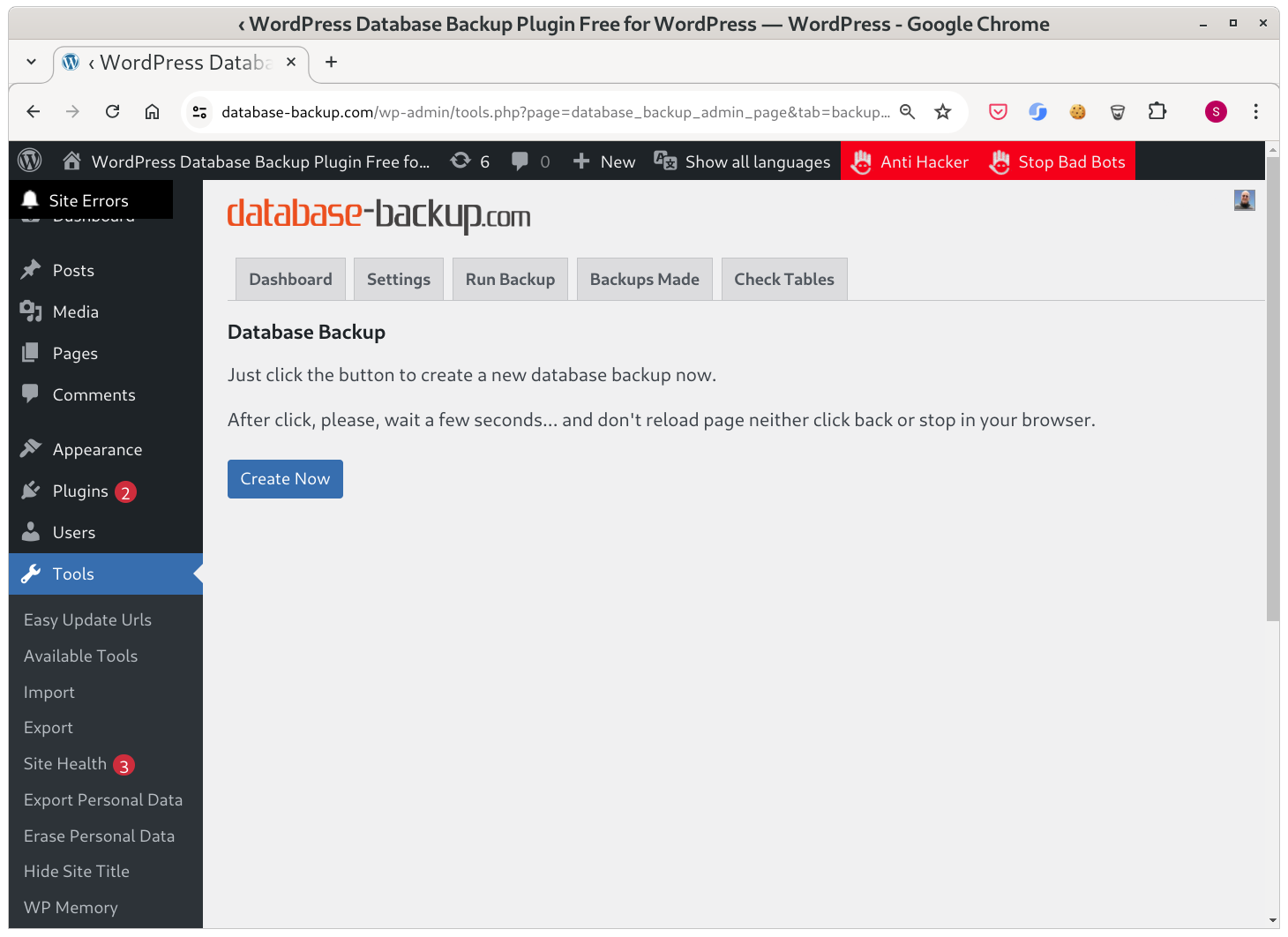Open the WordPress logo menu in admin bar
The height and width of the screenshot is (937, 1288).
(29, 161)
